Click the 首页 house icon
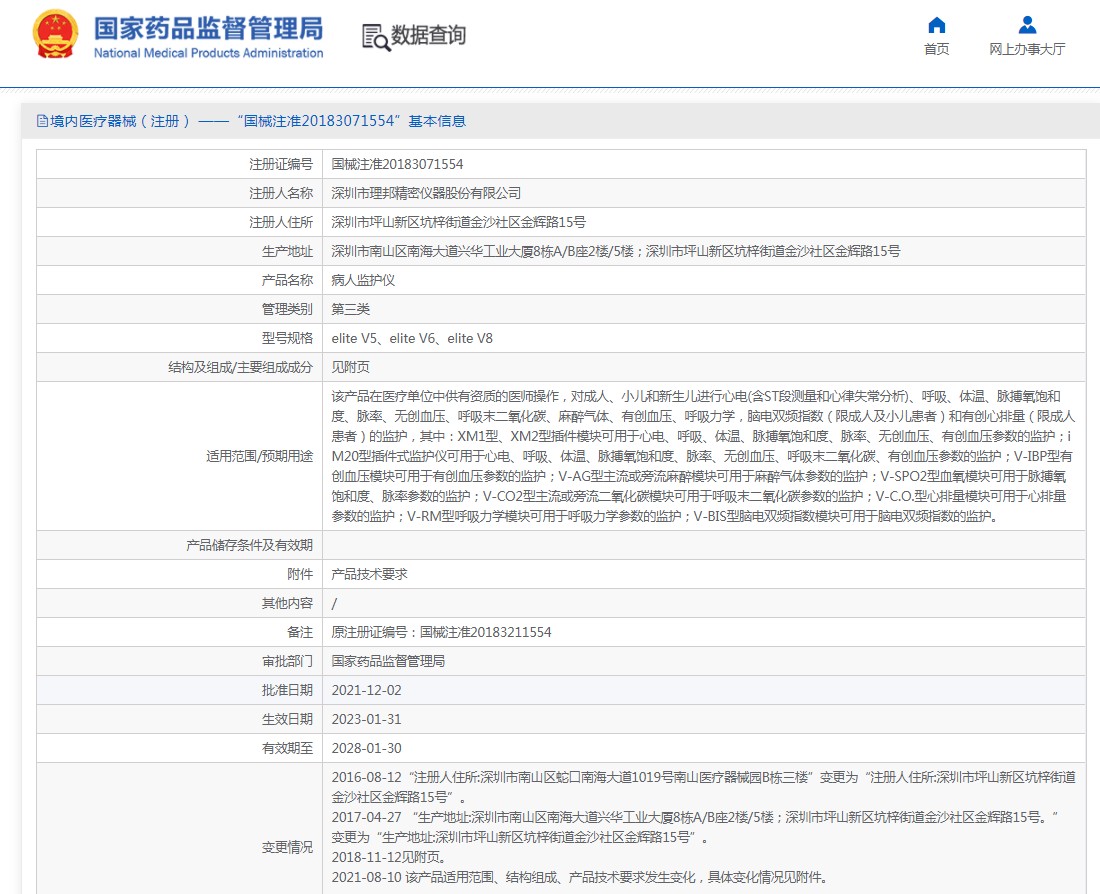Viewport: 1100px width, 894px height. (936, 26)
